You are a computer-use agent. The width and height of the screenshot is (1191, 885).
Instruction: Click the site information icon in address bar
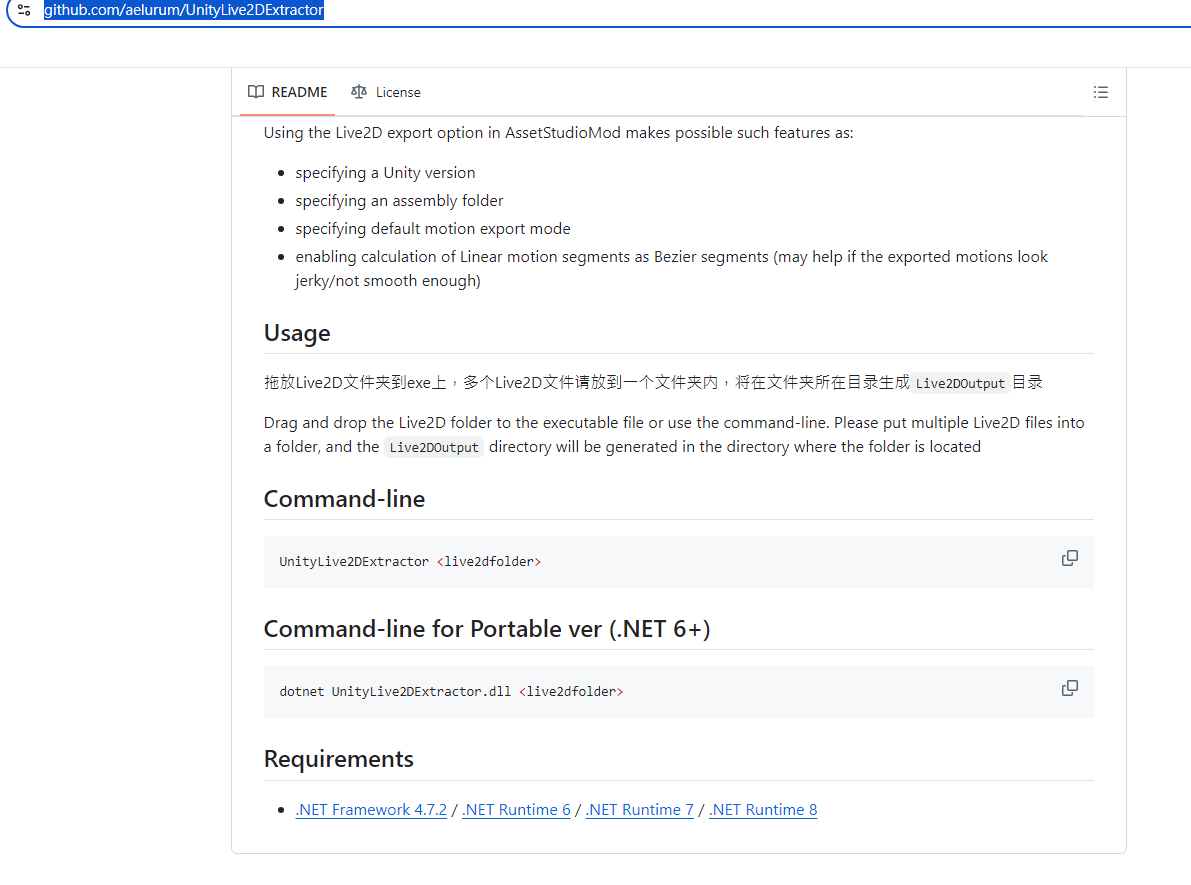(x=24, y=10)
